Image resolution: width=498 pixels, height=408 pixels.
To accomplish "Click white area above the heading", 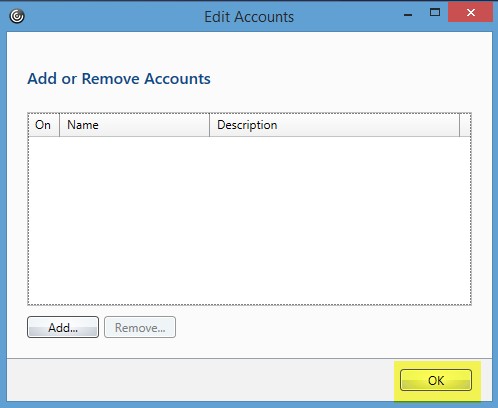I will click(x=249, y=50).
